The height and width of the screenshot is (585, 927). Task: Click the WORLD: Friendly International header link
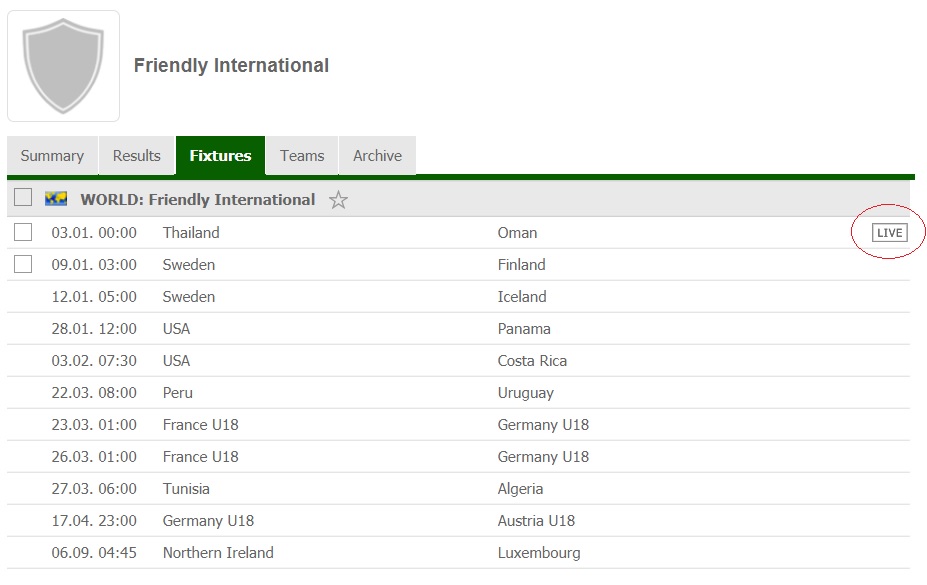(198, 200)
